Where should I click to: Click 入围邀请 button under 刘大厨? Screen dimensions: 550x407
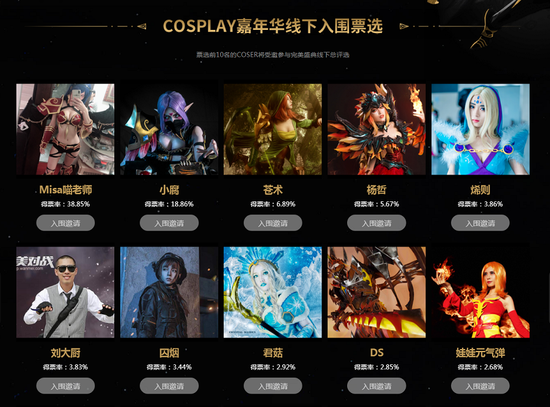pyautogui.click(x=66, y=386)
